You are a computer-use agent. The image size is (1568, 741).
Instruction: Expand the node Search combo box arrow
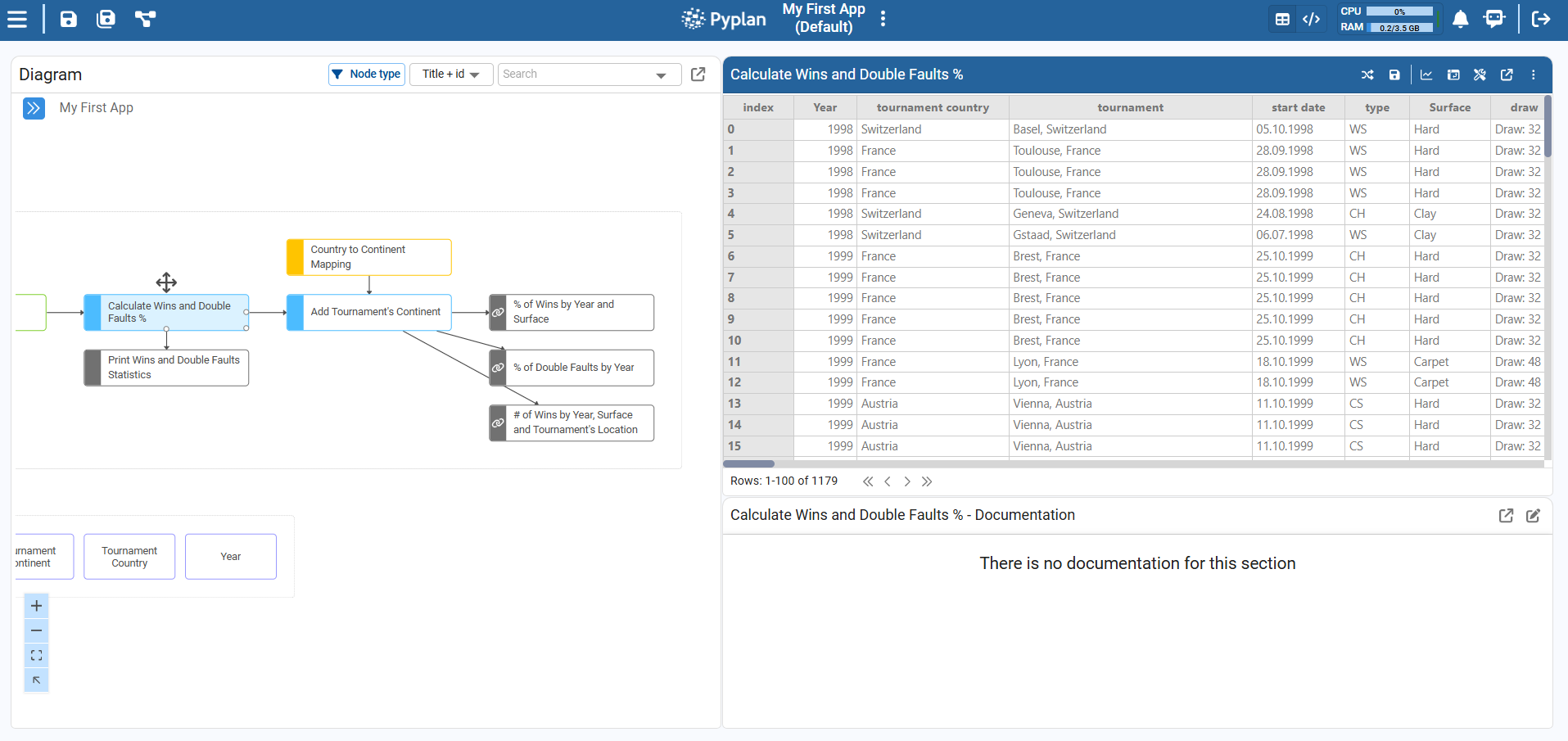661,75
